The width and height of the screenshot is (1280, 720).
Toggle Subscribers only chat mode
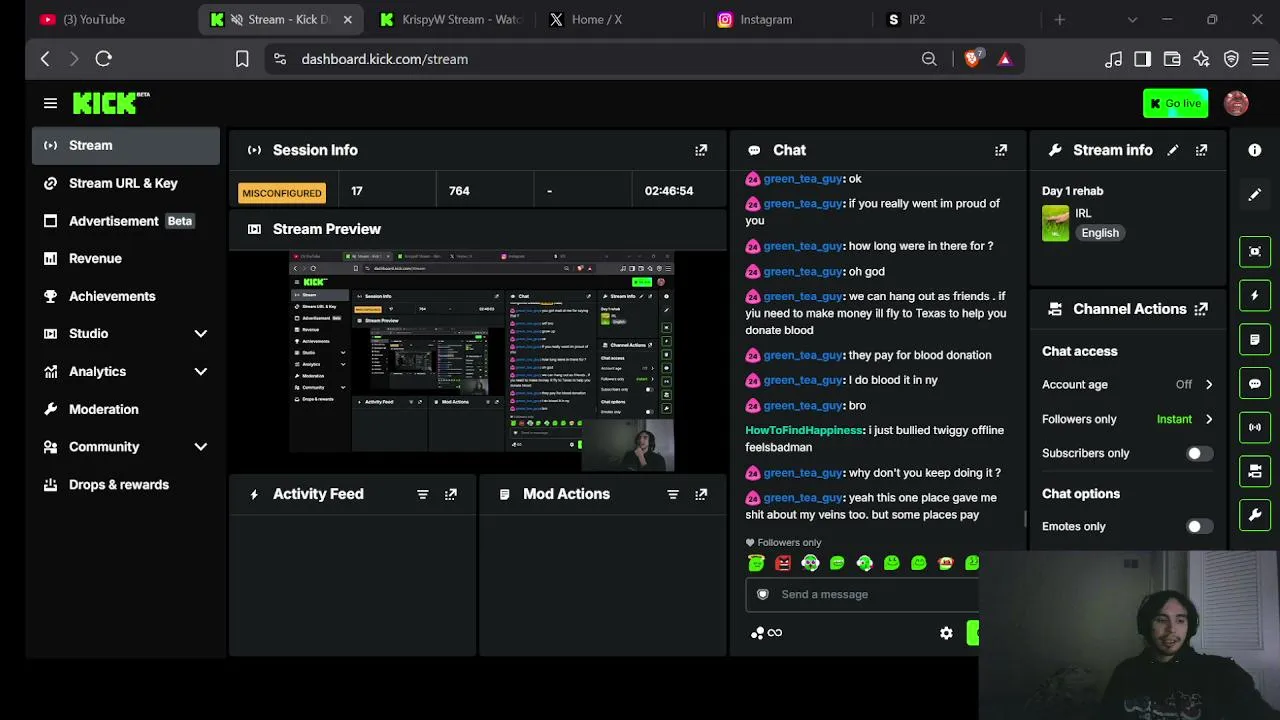pyautogui.click(x=1198, y=453)
